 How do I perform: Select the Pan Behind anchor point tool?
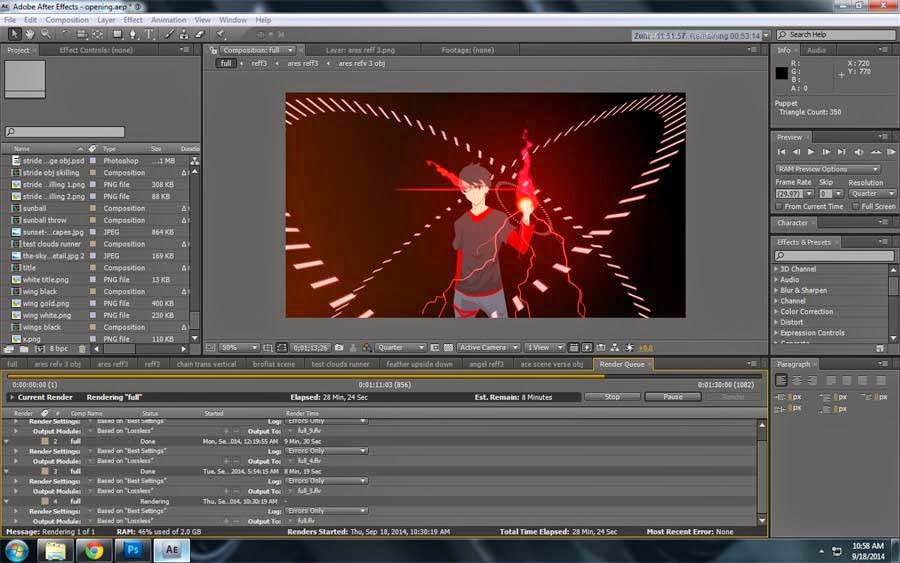coord(98,34)
